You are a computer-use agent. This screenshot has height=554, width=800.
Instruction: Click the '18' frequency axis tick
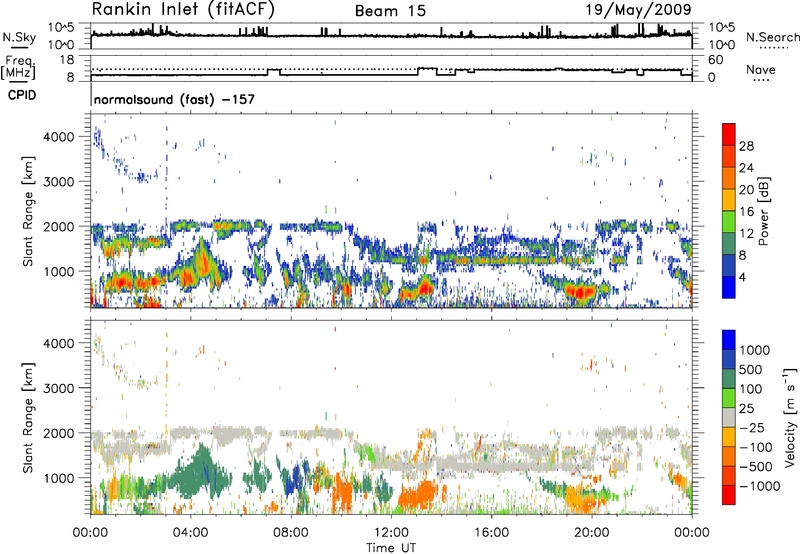[67, 60]
